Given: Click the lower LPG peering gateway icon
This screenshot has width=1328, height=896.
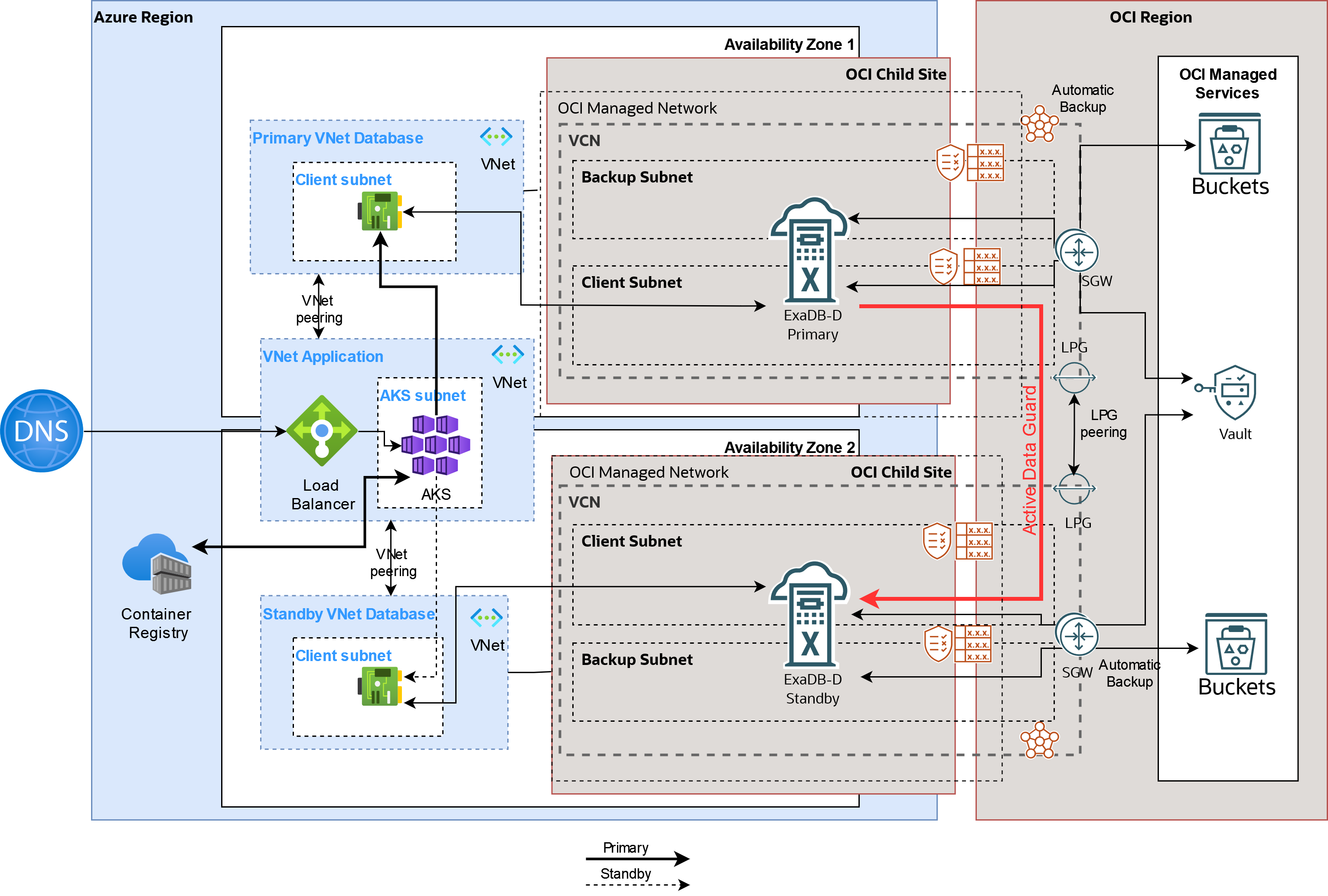Looking at the screenshot, I should pos(1073,489).
